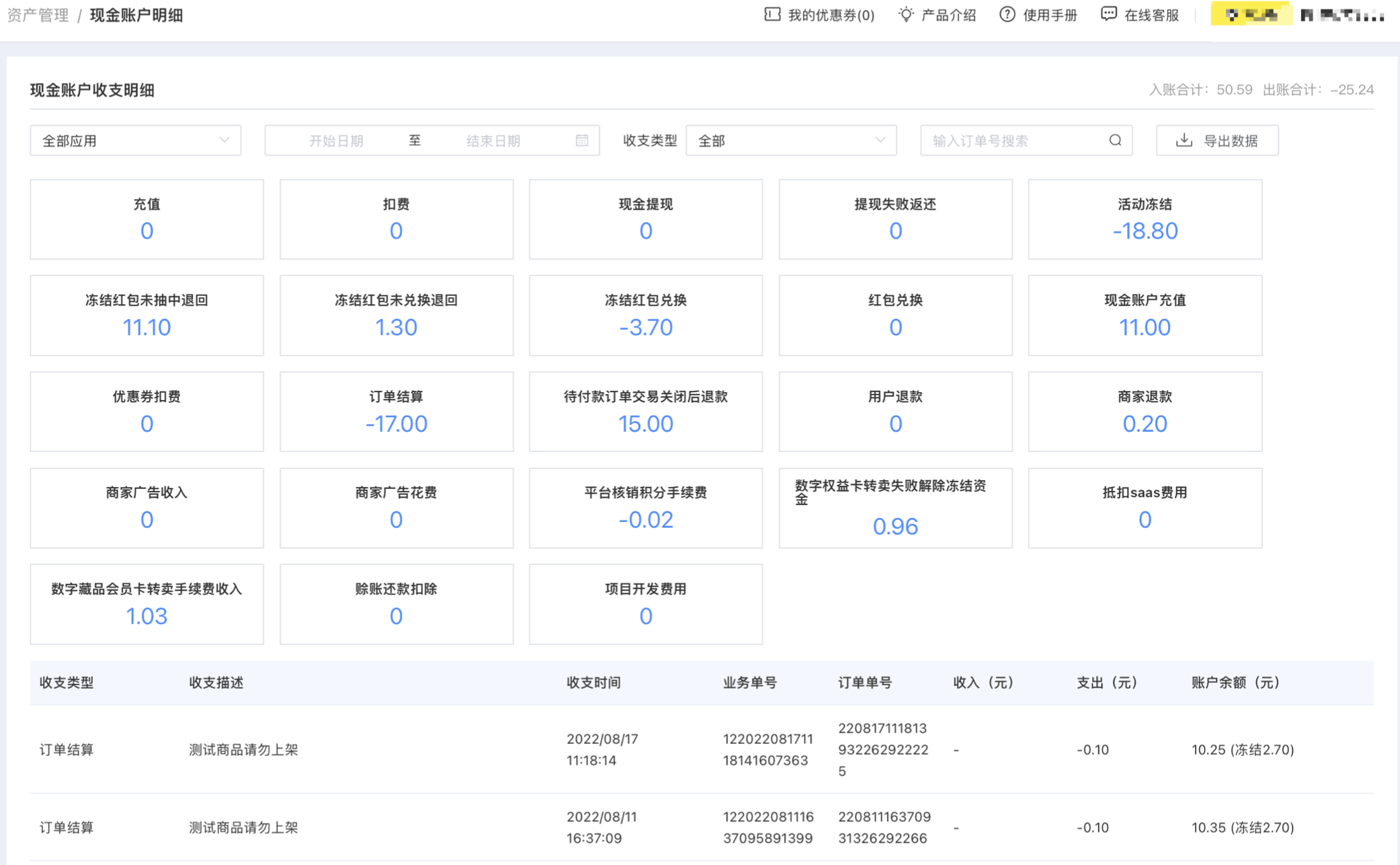Click the question mark manual icon

coord(1007,14)
